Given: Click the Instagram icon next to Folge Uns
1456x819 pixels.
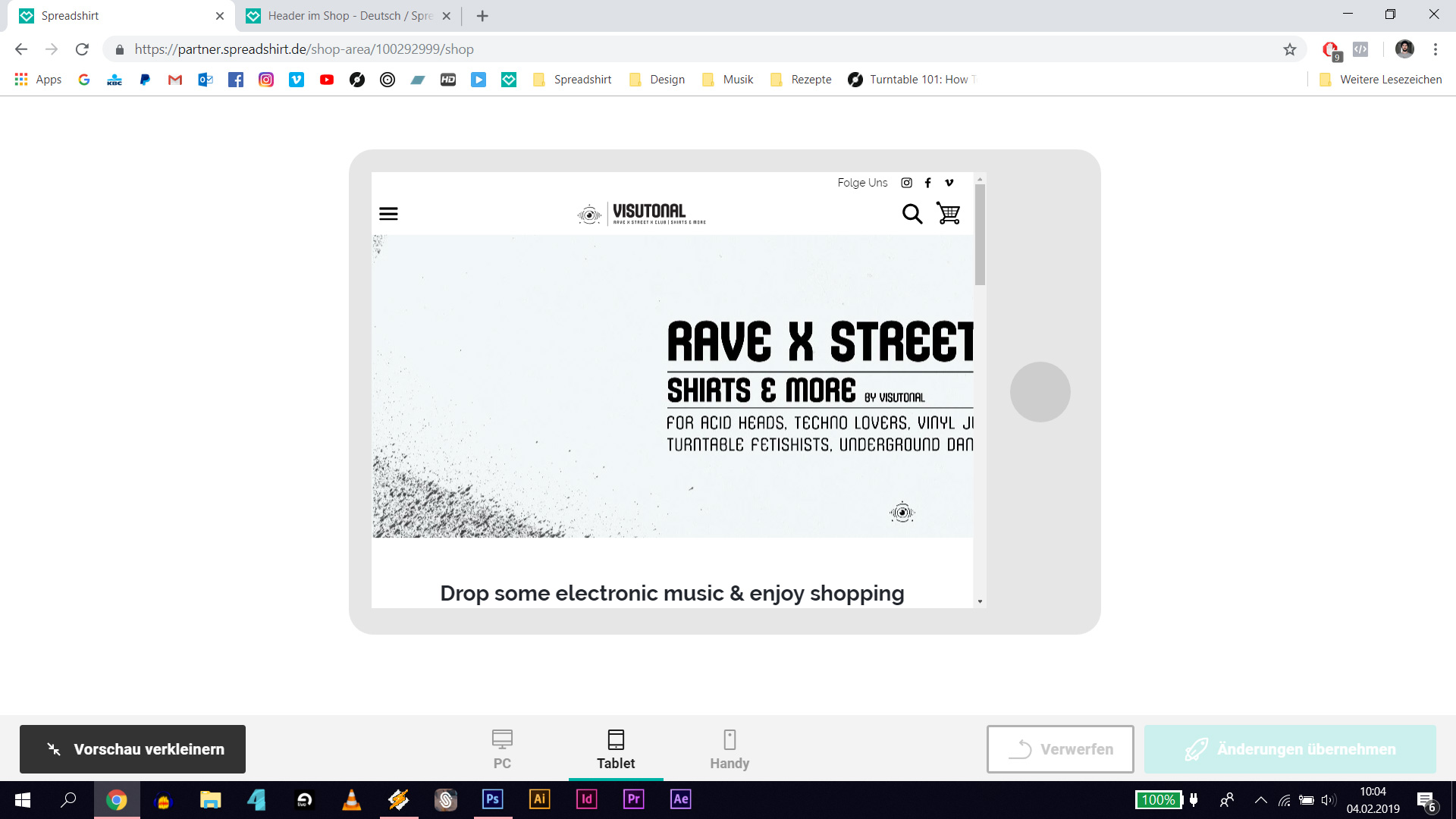Looking at the screenshot, I should point(906,183).
